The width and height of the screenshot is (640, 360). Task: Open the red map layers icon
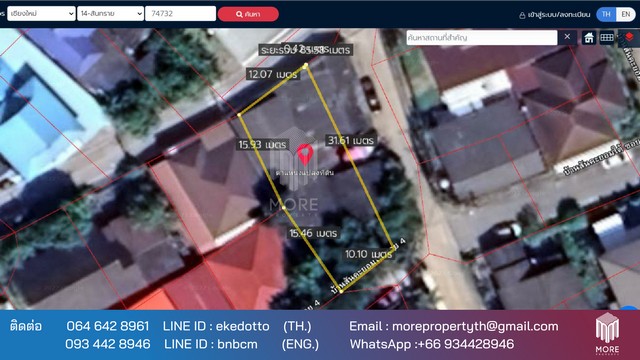[629, 38]
